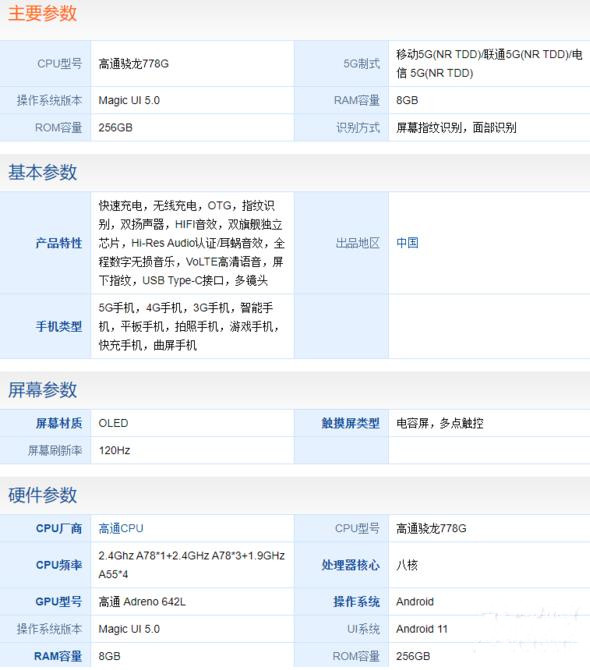Open the CPU厂商 label link
590x670 pixels.
(59, 529)
